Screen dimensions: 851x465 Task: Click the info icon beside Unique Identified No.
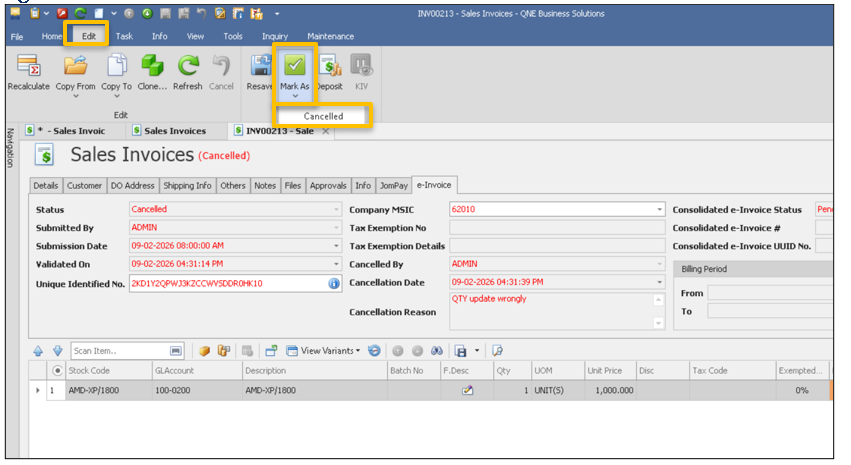[x=334, y=284]
